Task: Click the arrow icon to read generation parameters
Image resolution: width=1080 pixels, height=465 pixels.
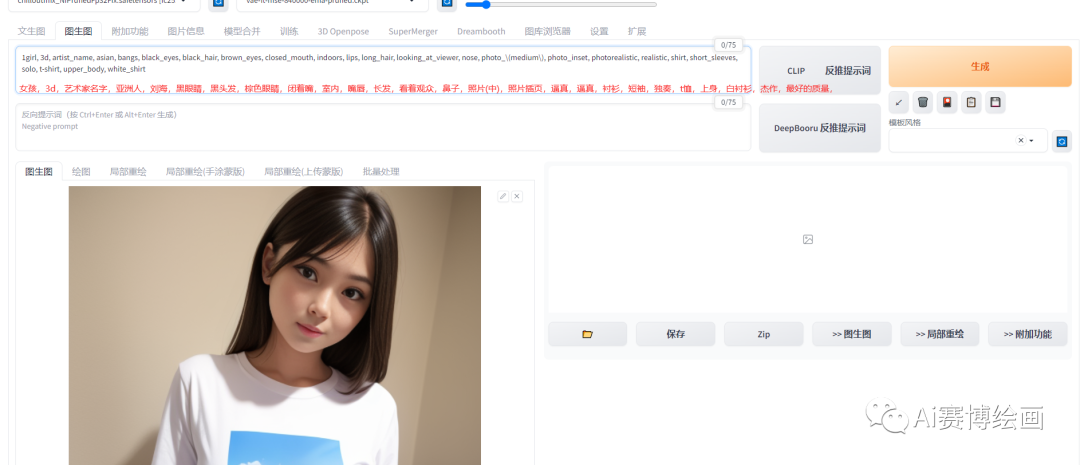Action: click(x=899, y=103)
